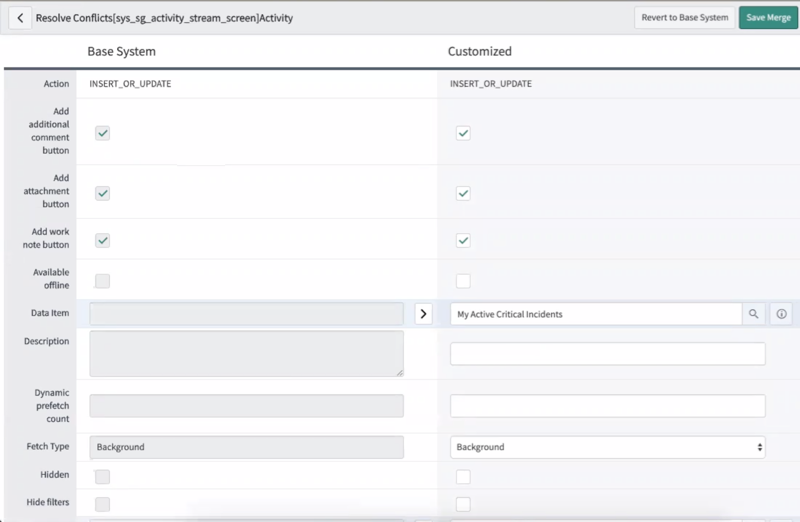Click Customized Dynamic prefetch count field

608,406
